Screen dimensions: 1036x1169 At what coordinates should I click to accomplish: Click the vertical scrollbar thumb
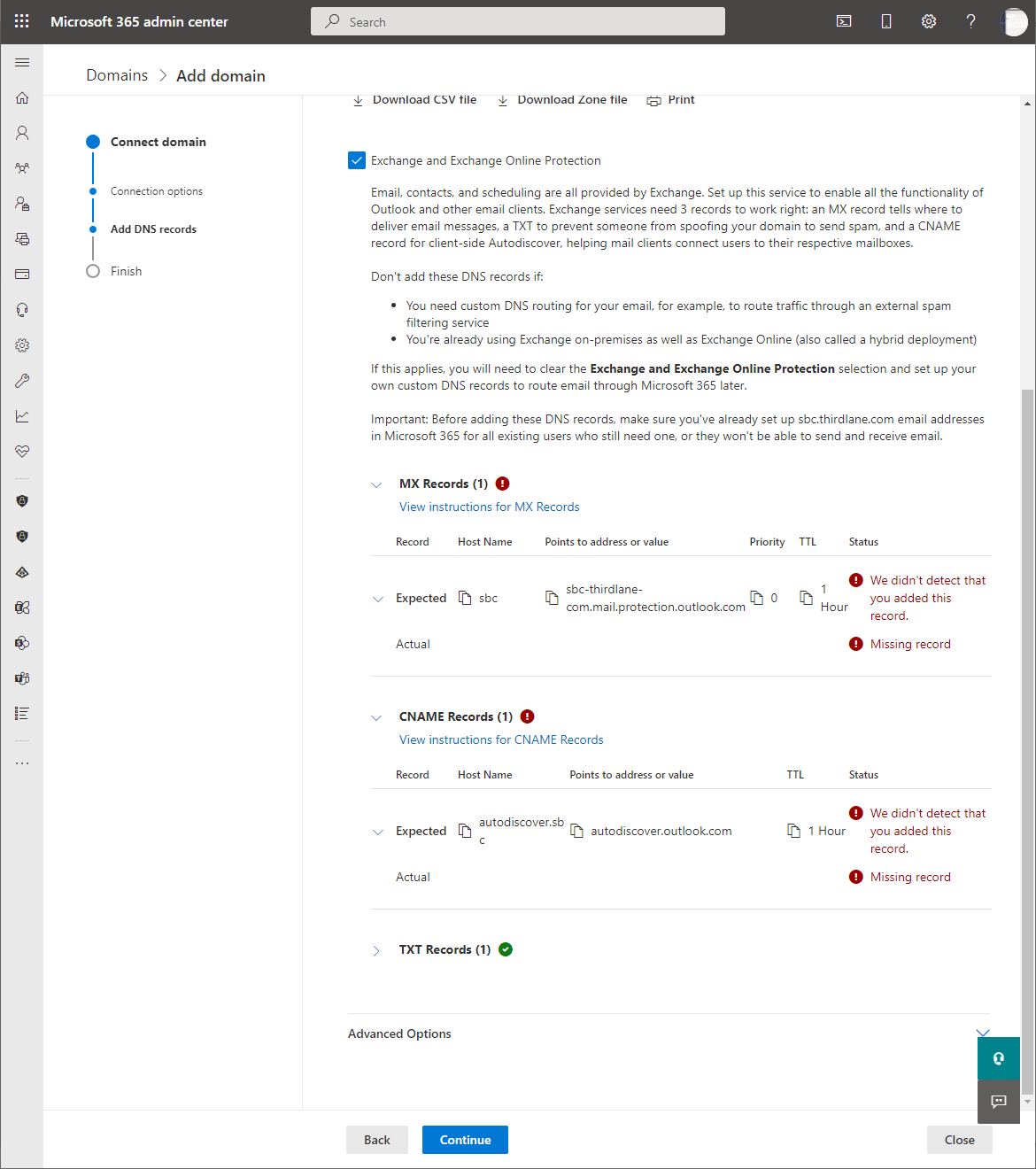[x=1027, y=740]
